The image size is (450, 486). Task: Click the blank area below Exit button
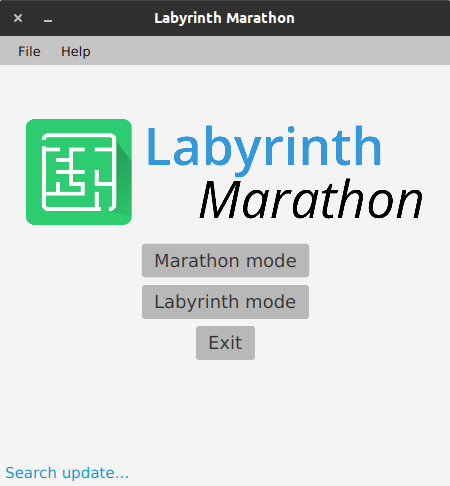225,407
